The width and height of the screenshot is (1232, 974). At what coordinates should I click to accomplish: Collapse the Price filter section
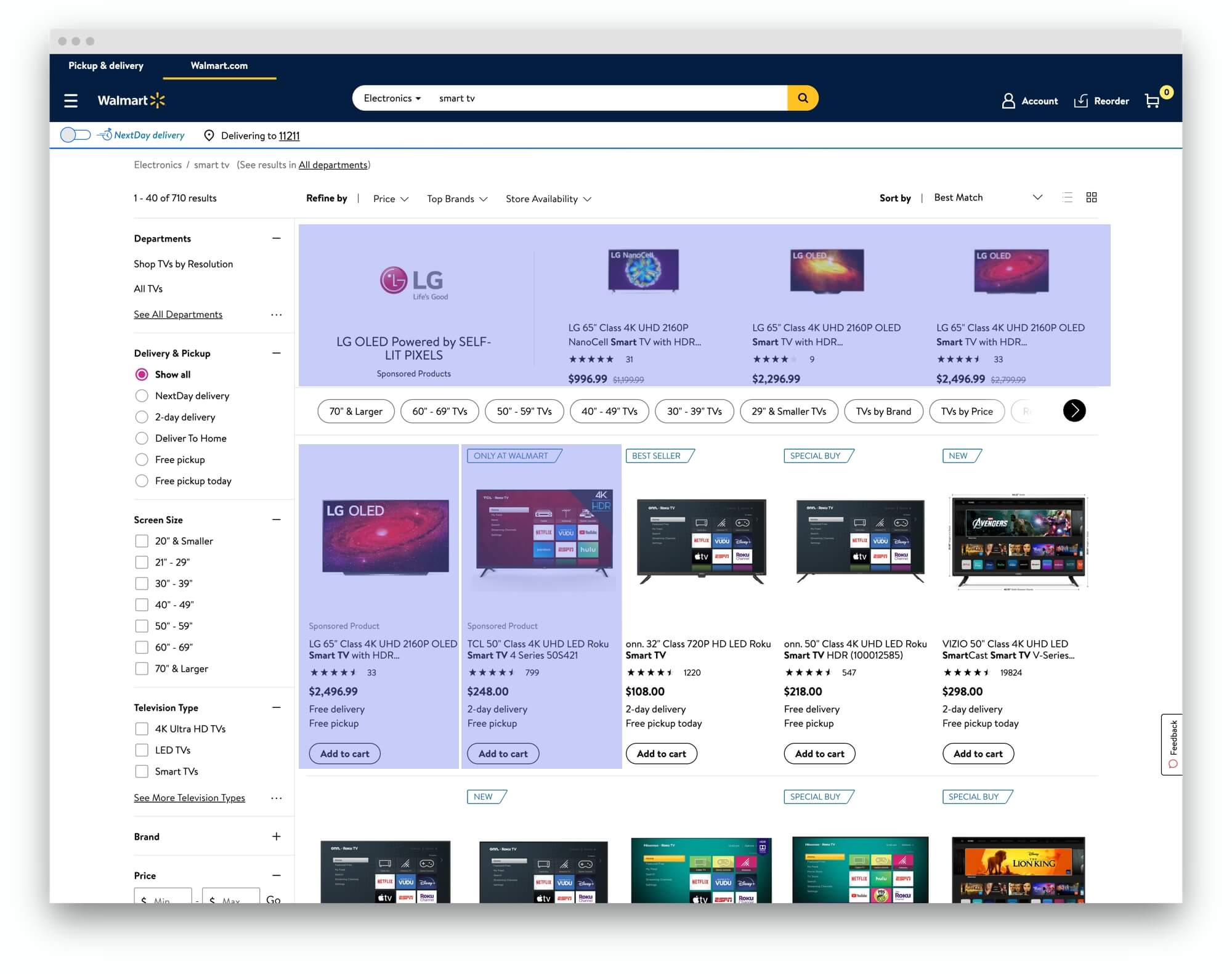(277, 875)
